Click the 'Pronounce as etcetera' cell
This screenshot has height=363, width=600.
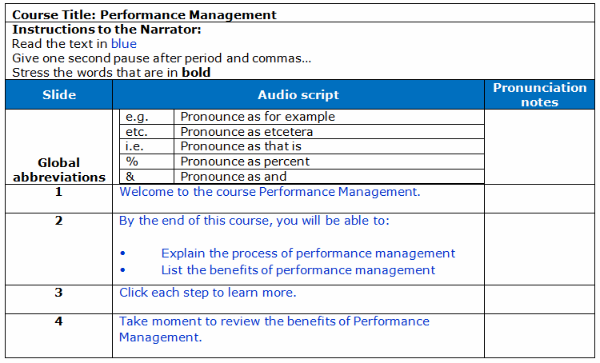tap(329, 132)
